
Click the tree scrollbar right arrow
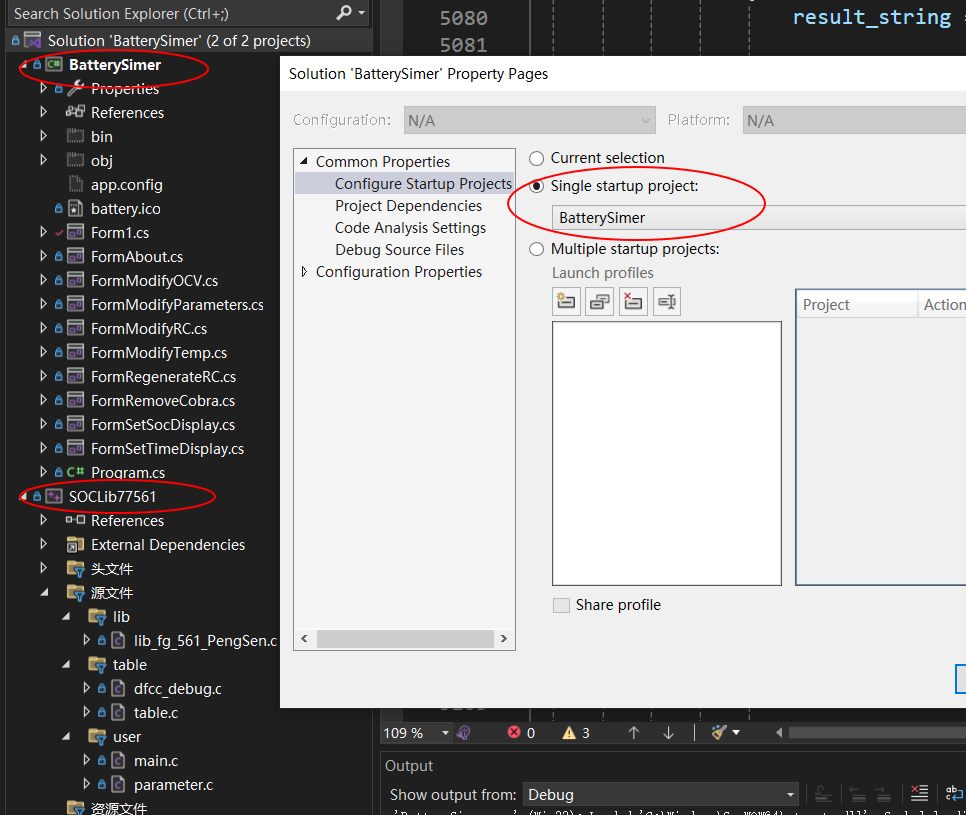click(504, 638)
